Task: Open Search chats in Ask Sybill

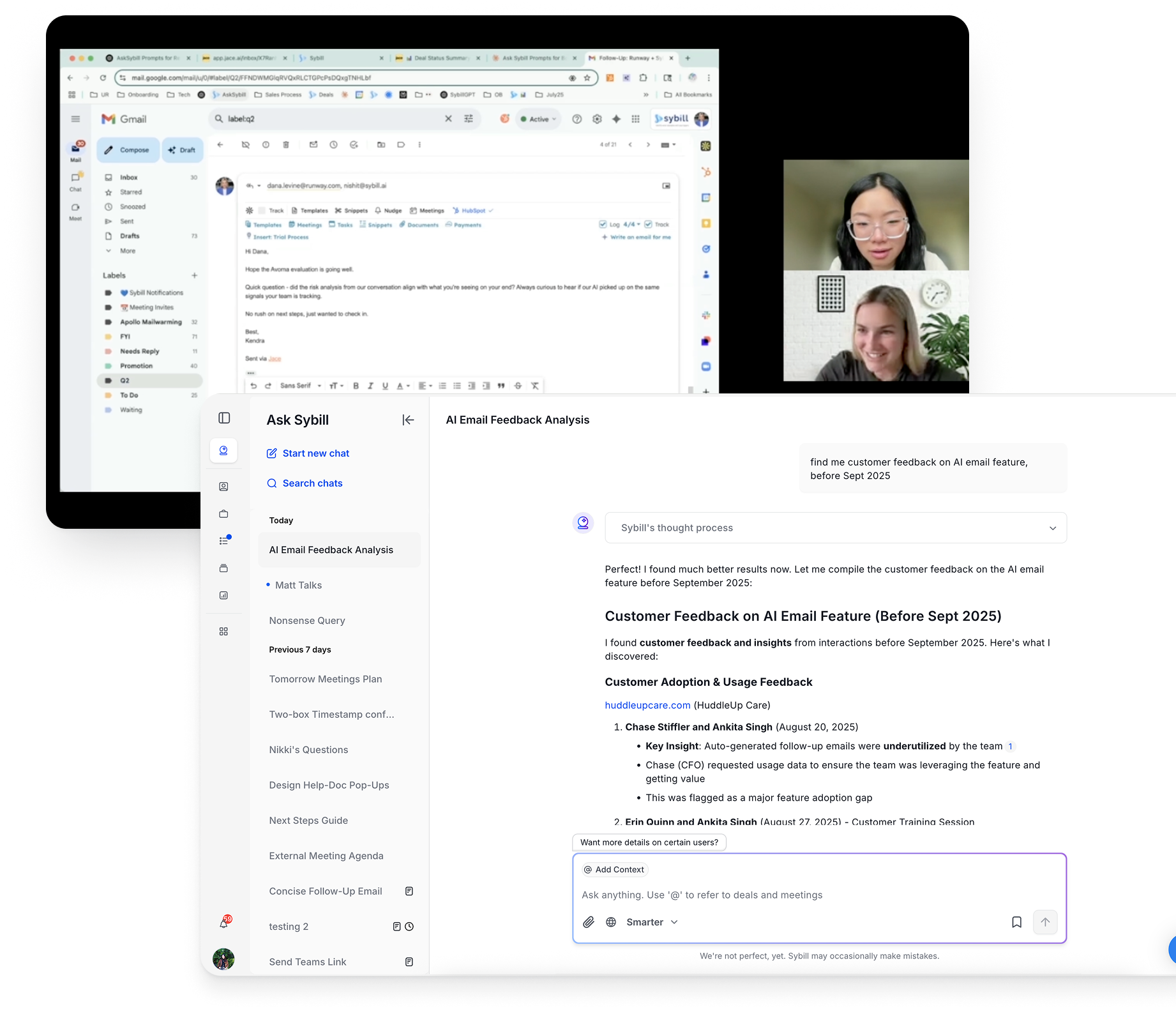Action: click(x=305, y=483)
